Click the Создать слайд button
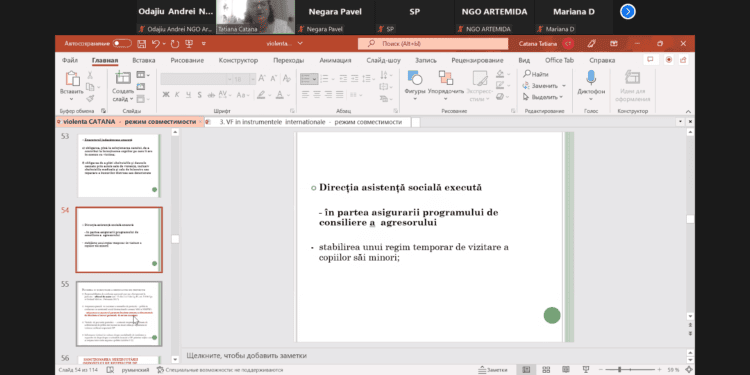 (123, 87)
